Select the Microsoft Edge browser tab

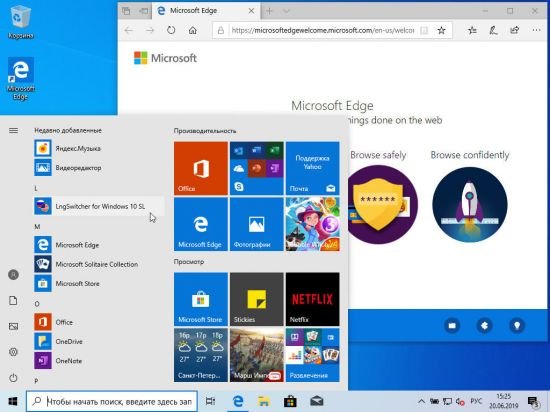pyautogui.click(x=206, y=11)
